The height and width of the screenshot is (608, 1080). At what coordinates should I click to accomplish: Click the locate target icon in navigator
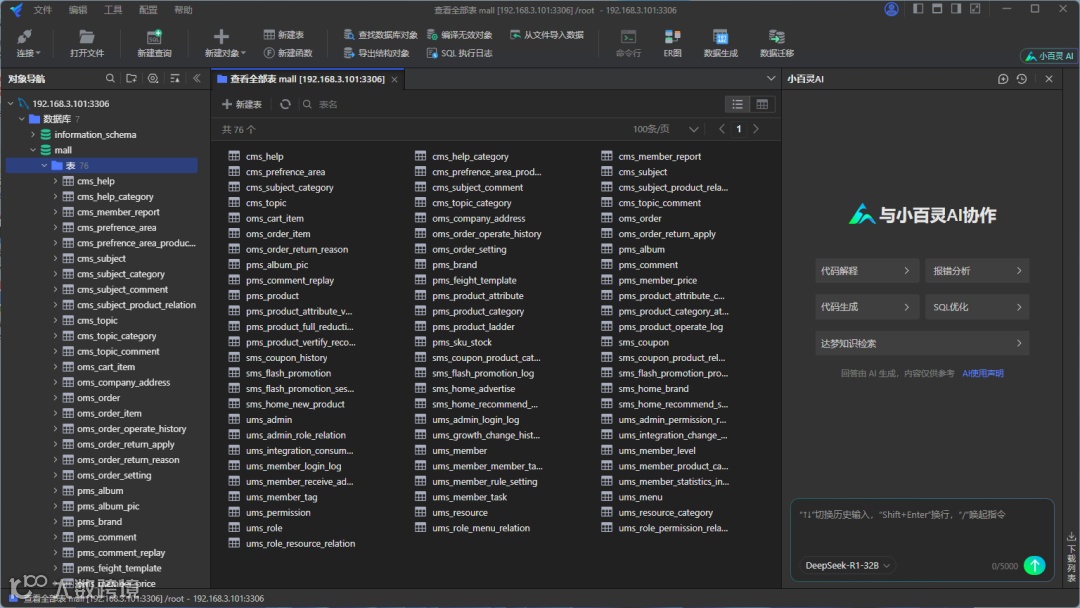(153, 78)
